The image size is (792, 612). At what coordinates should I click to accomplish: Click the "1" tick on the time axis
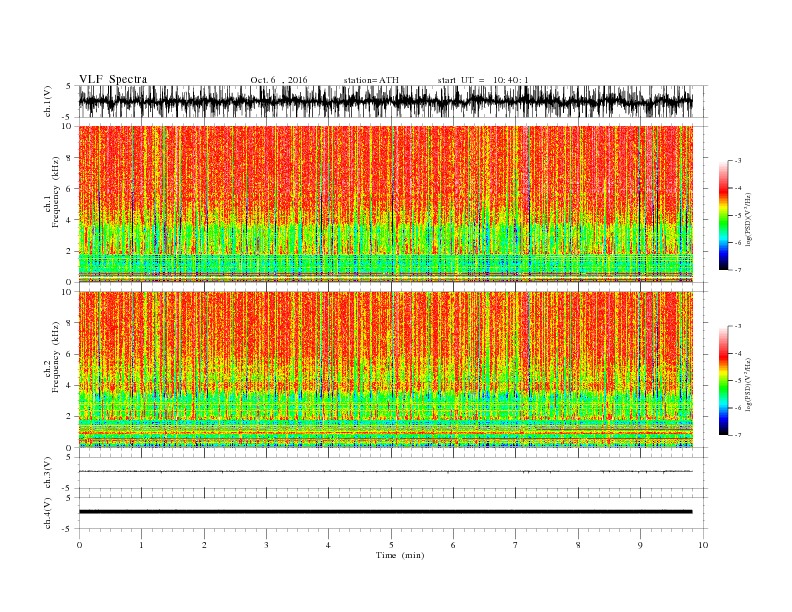click(x=141, y=545)
